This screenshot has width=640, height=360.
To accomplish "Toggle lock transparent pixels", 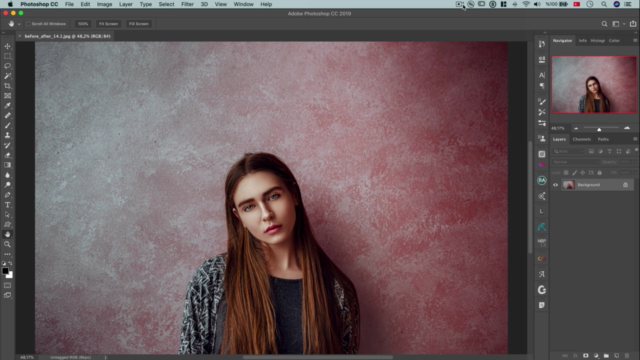I will (566, 173).
